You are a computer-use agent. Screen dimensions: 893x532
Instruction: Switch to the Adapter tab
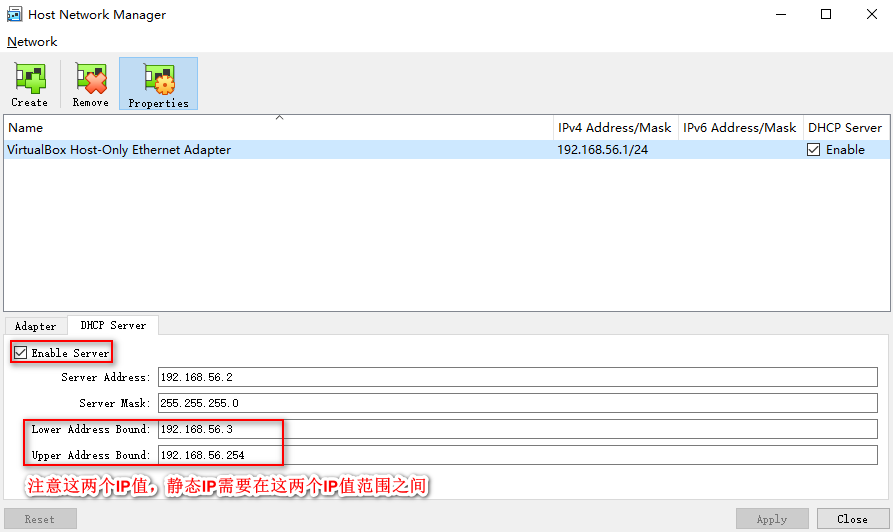point(35,326)
